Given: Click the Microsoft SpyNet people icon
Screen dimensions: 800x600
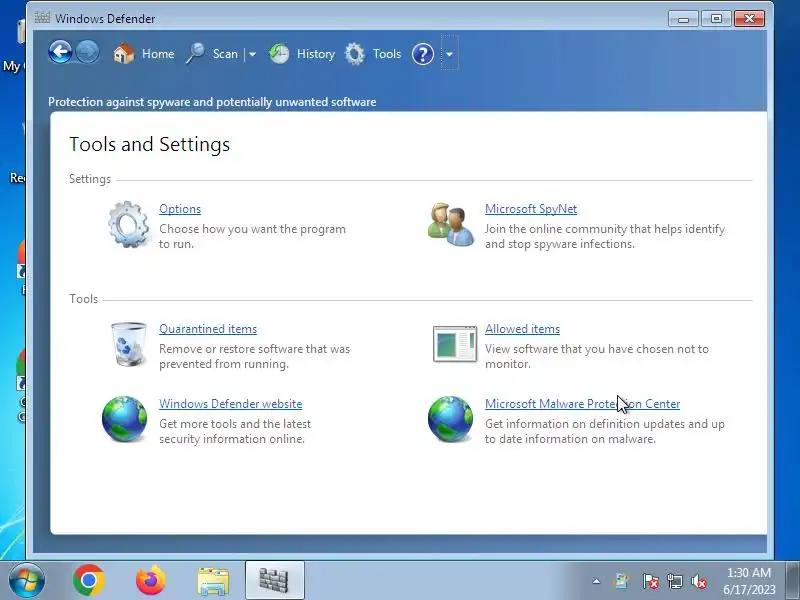Looking at the screenshot, I should pos(451,224).
